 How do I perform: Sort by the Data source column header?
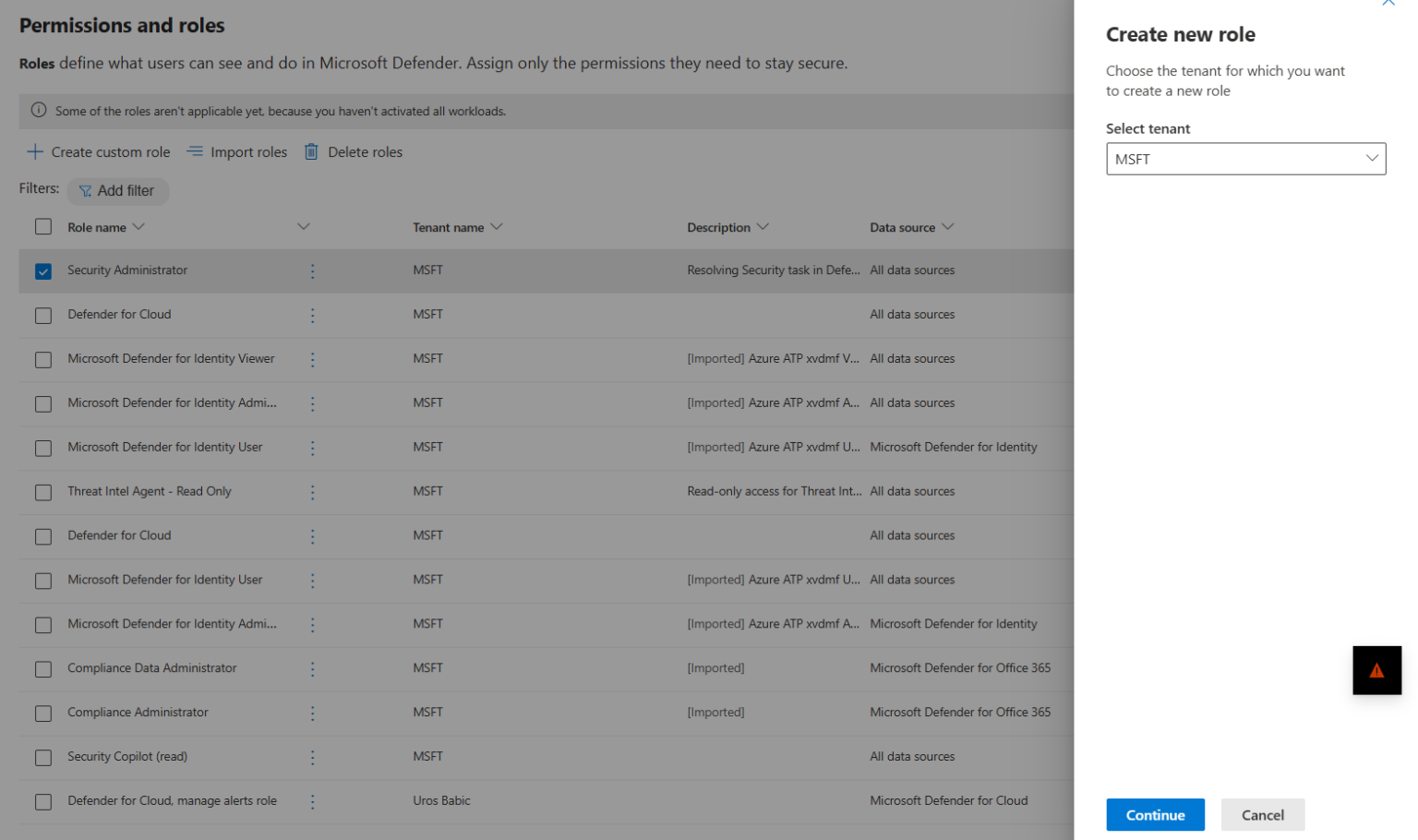pos(911,227)
